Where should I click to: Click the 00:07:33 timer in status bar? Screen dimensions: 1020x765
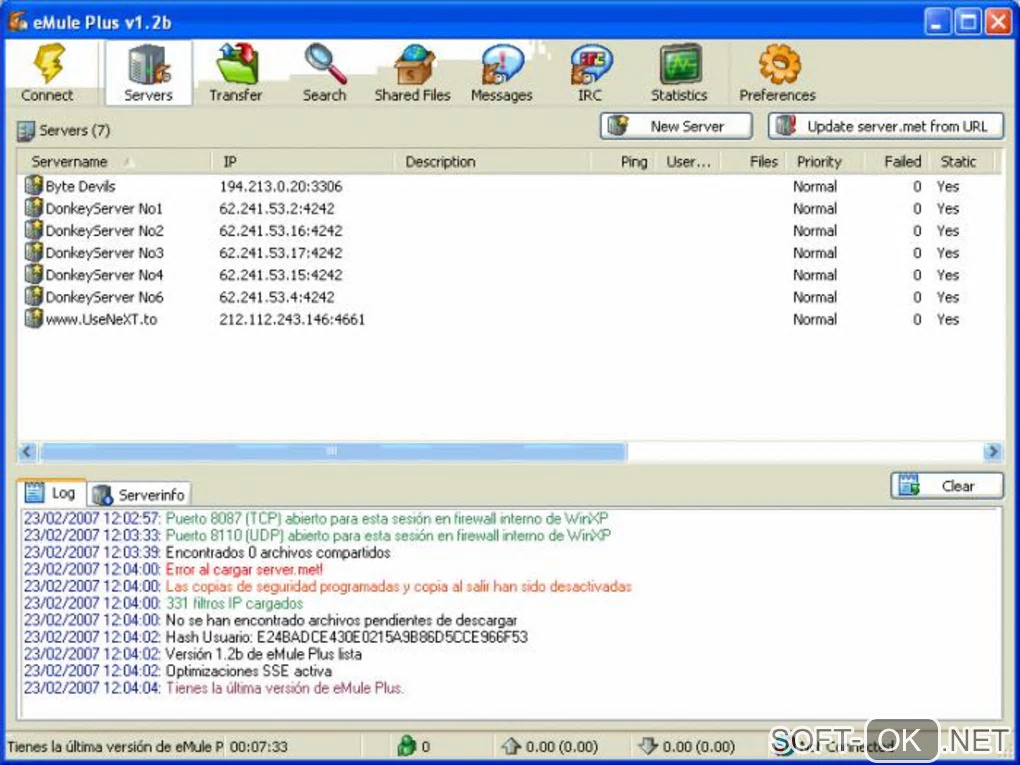258,746
